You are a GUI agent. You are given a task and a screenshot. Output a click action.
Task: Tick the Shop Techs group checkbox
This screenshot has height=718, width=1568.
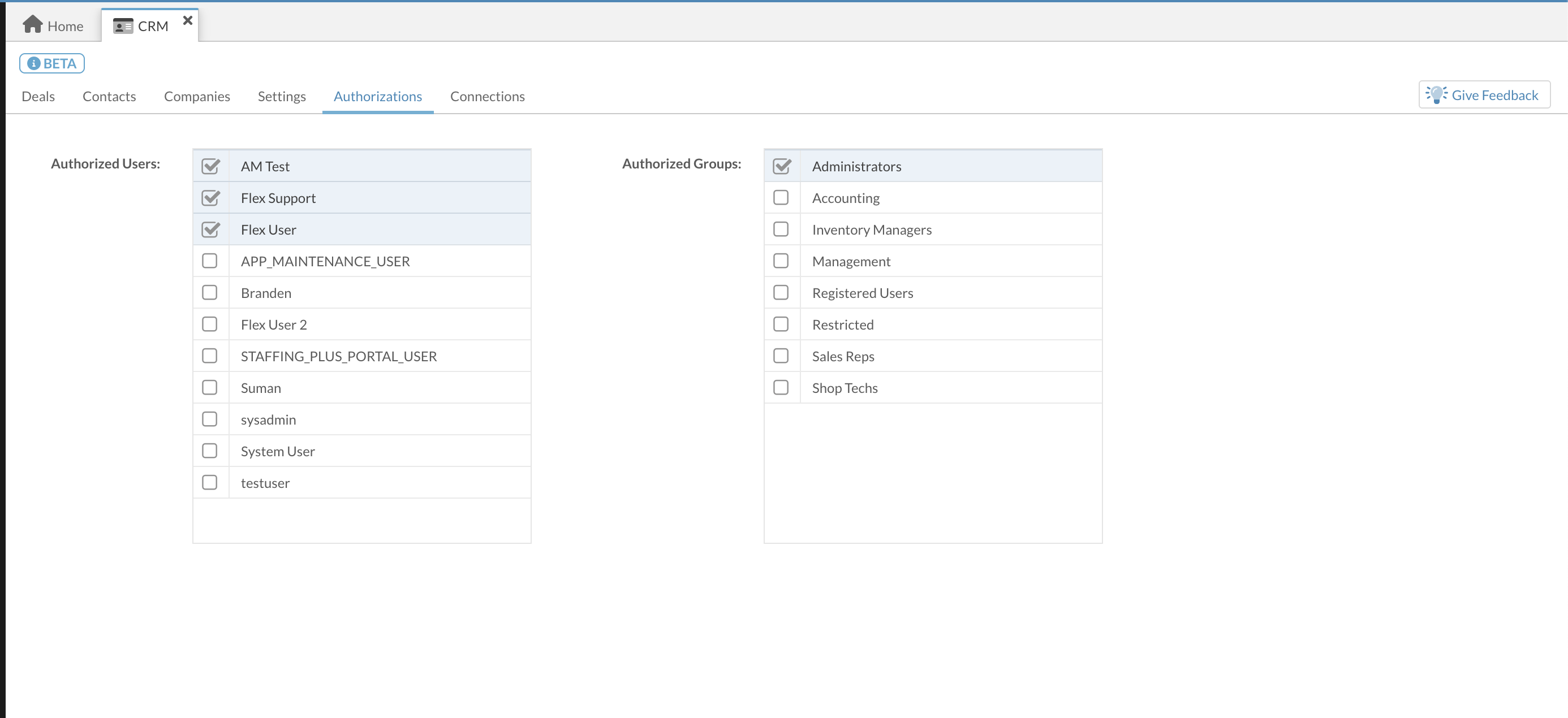coord(781,388)
